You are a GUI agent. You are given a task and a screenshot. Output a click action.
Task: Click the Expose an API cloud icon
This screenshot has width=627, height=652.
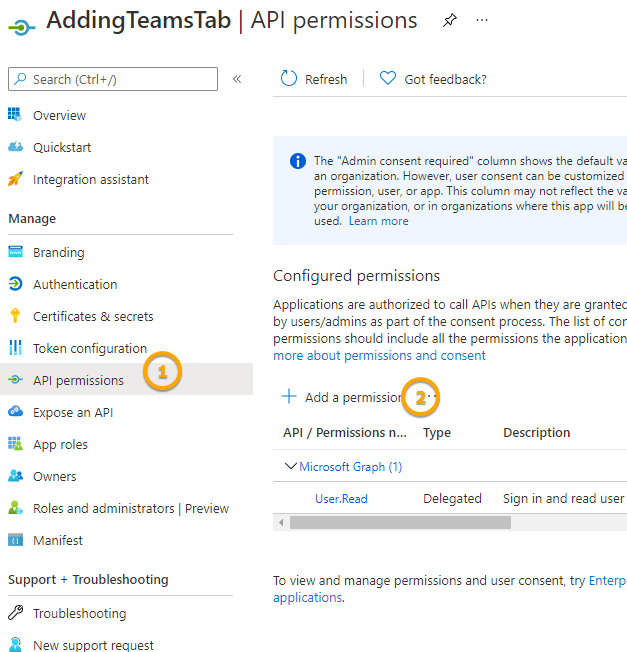click(x=15, y=411)
